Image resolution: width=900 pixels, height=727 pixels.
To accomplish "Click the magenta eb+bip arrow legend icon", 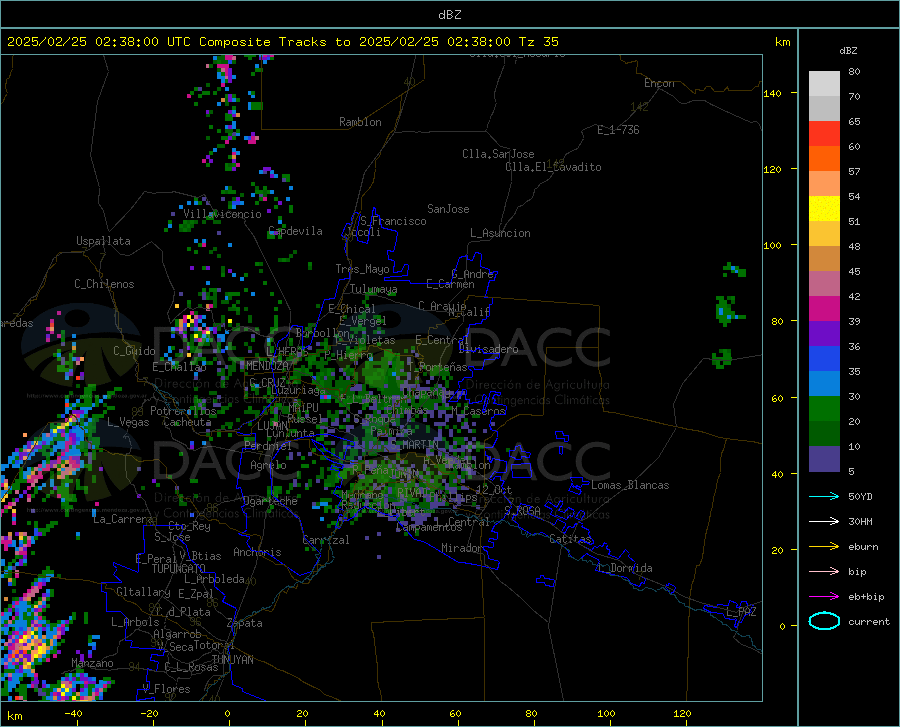I will coord(824,597).
